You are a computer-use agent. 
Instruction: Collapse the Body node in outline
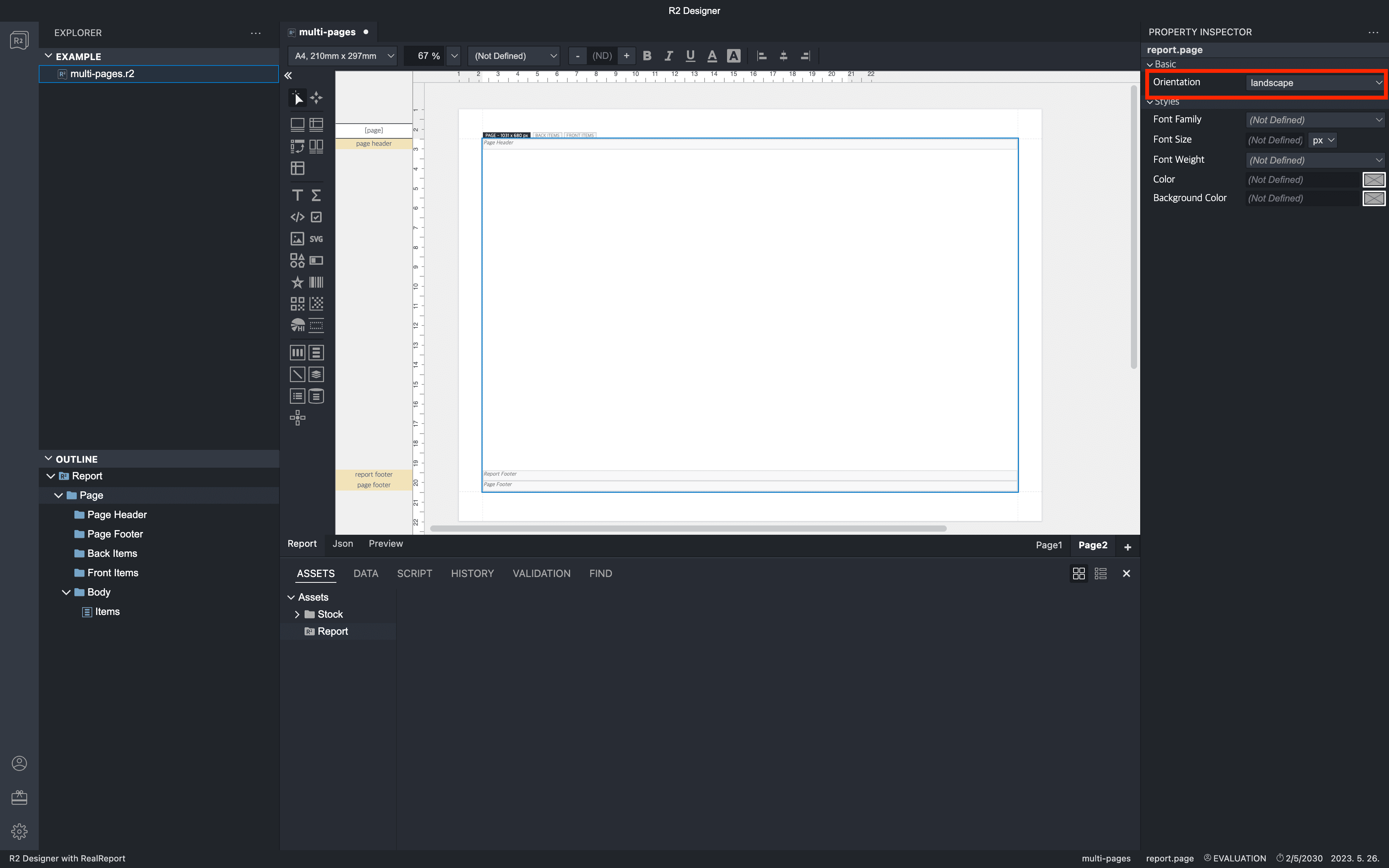coord(67,592)
